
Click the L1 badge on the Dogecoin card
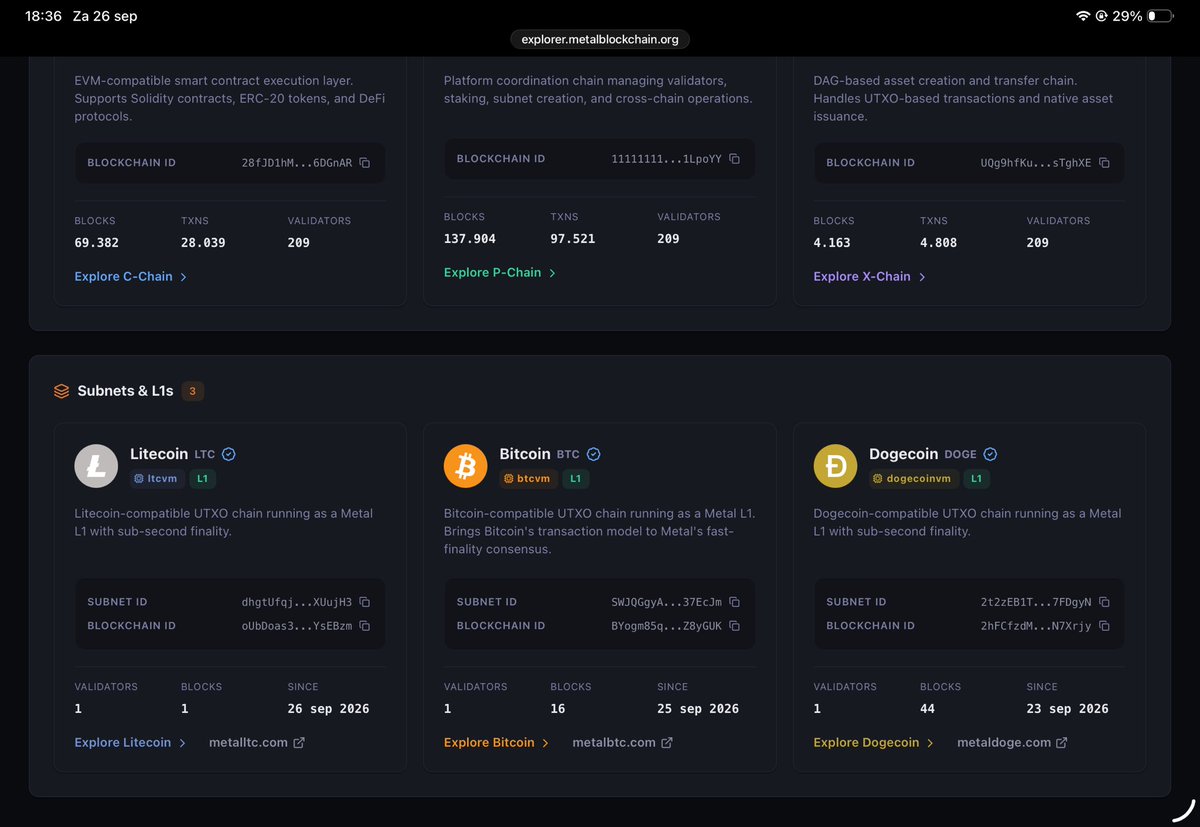(x=976, y=479)
